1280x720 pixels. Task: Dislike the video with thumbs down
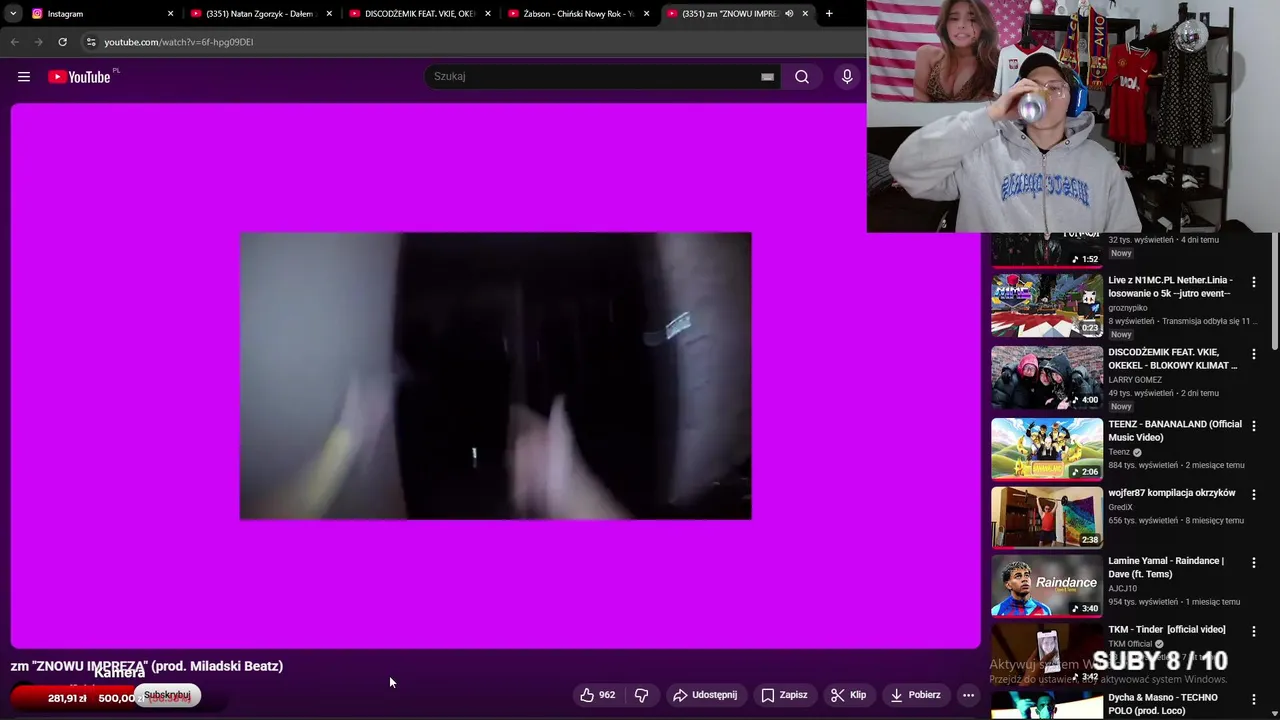[642, 695]
